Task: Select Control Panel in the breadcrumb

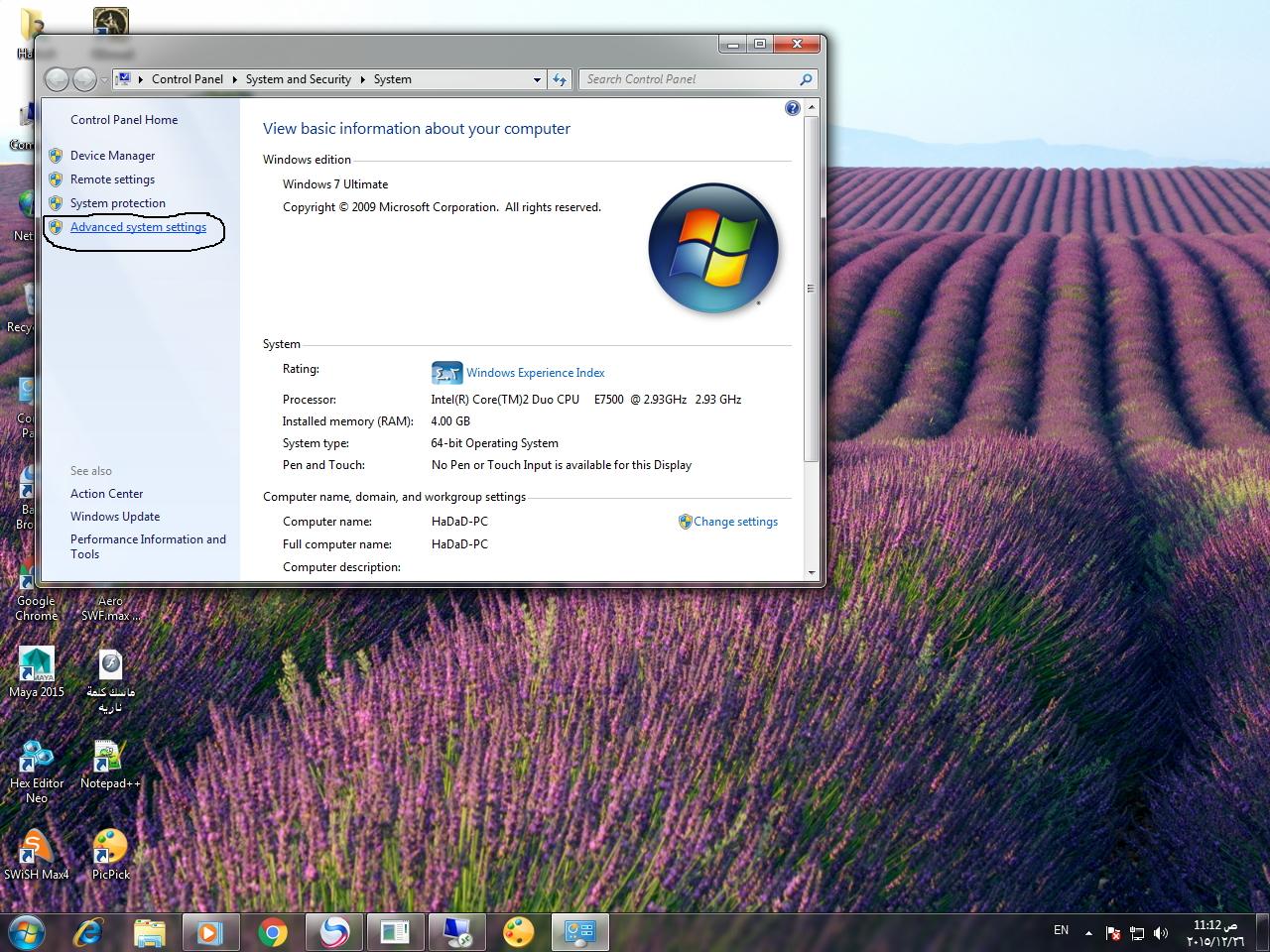Action: click(188, 79)
